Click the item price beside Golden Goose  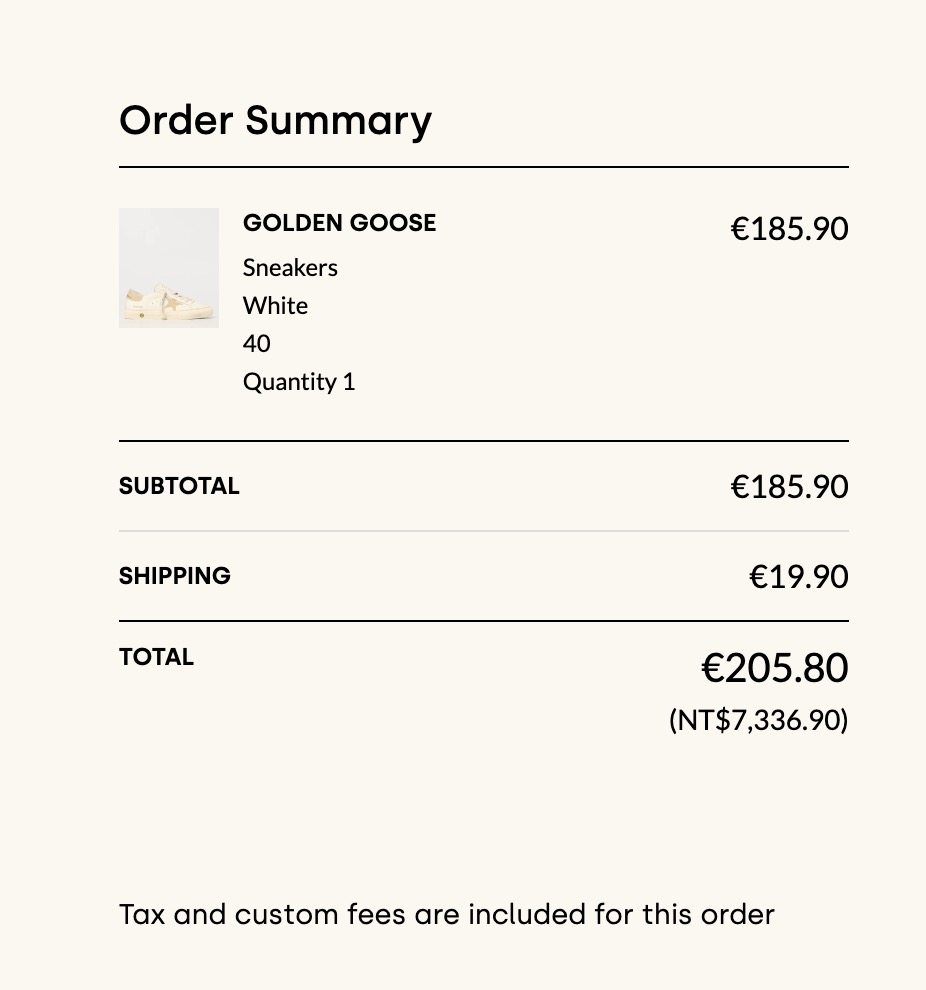point(789,229)
